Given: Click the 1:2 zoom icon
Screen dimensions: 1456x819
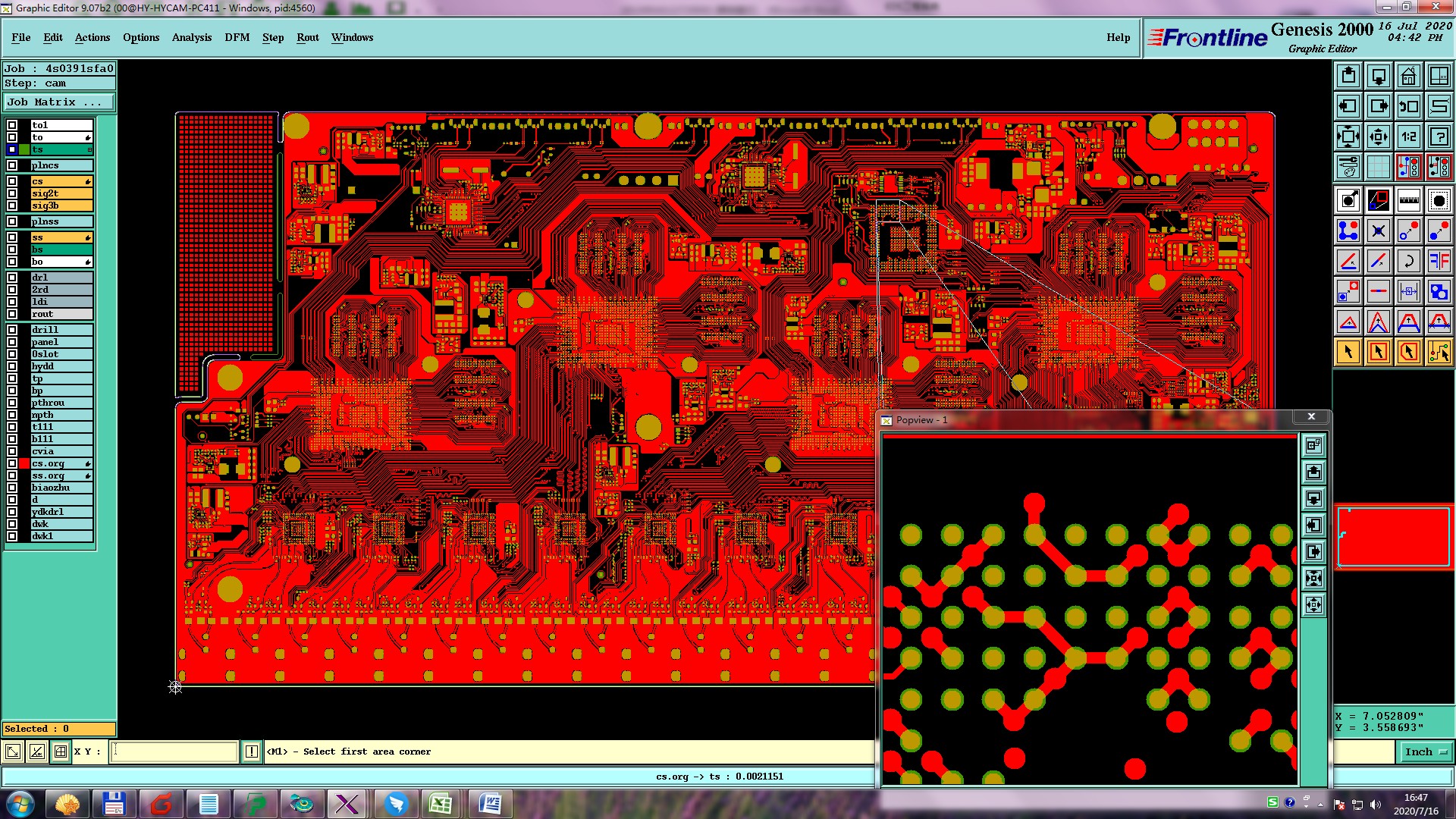Looking at the screenshot, I should click(x=1408, y=136).
